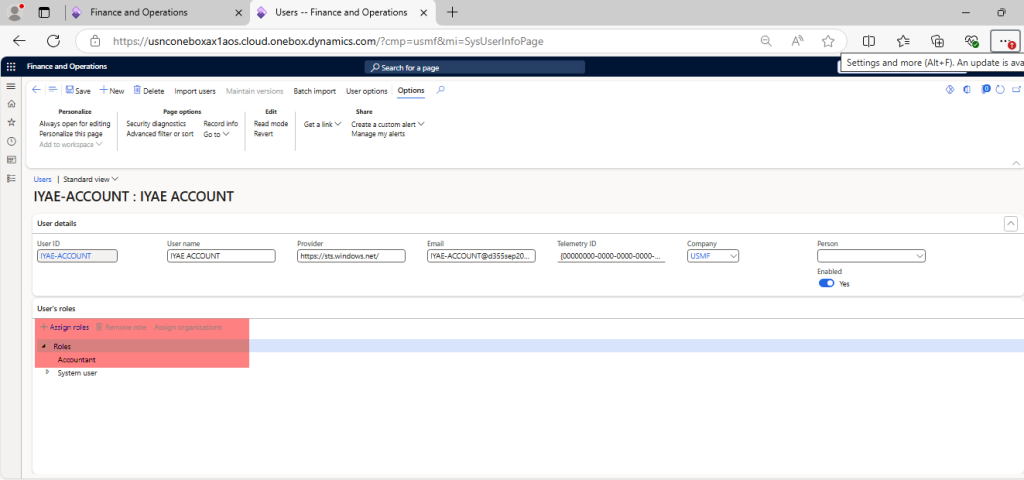This screenshot has height=480, width=1024.
Task: Open Favorites star in left sidebar
Action: (x=11, y=122)
